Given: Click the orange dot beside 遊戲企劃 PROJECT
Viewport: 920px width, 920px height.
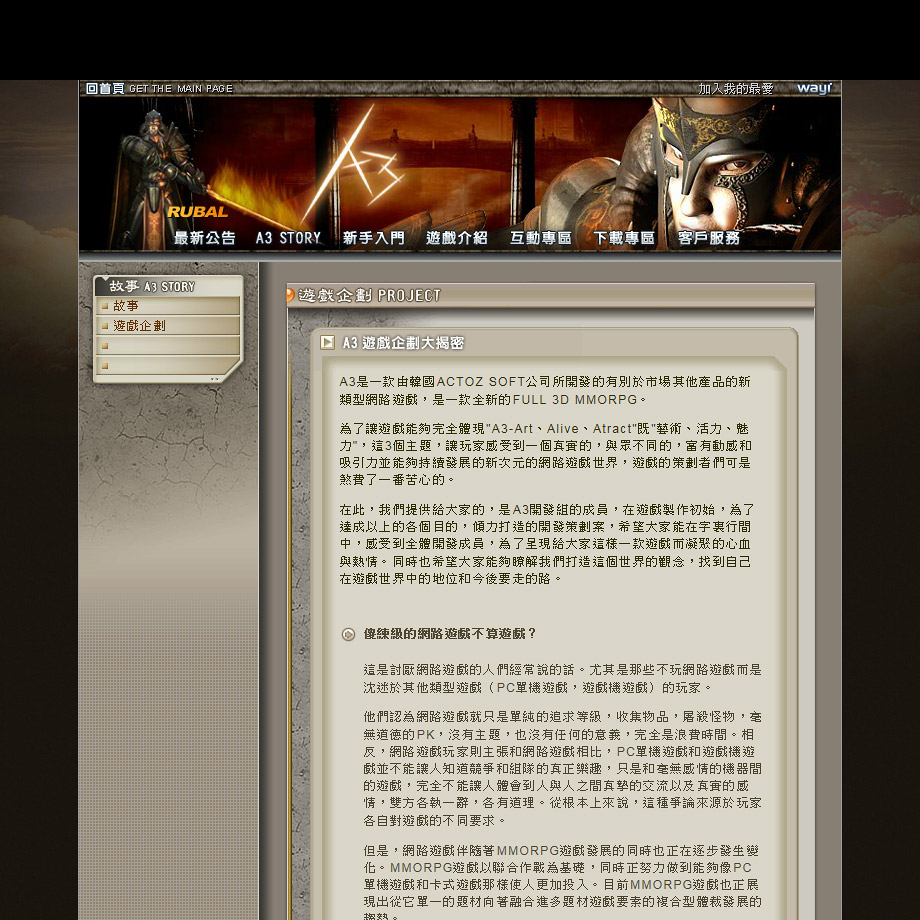Looking at the screenshot, I should 290,295.
